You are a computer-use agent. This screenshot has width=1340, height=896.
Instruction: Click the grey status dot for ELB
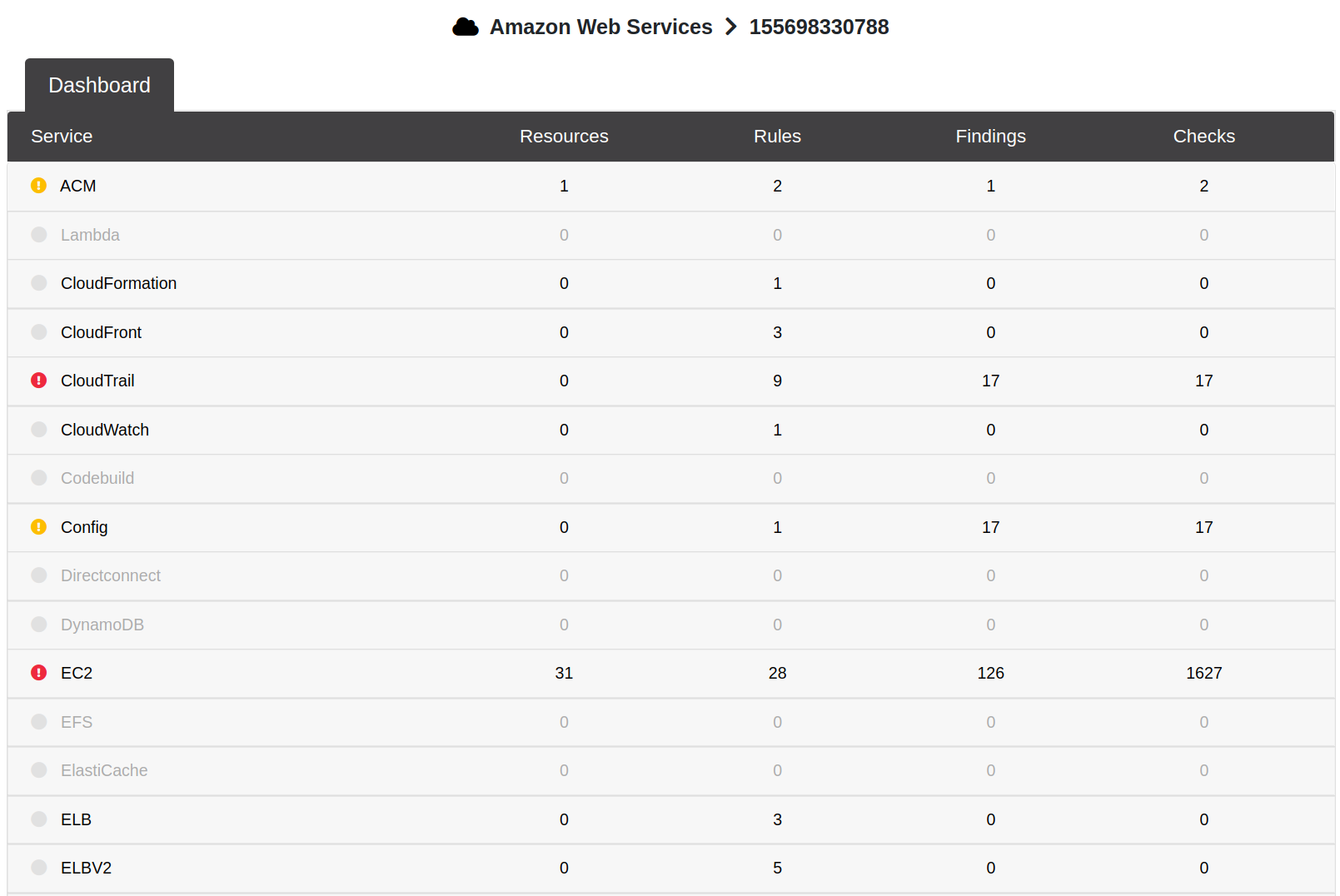(x=39, y=819)
